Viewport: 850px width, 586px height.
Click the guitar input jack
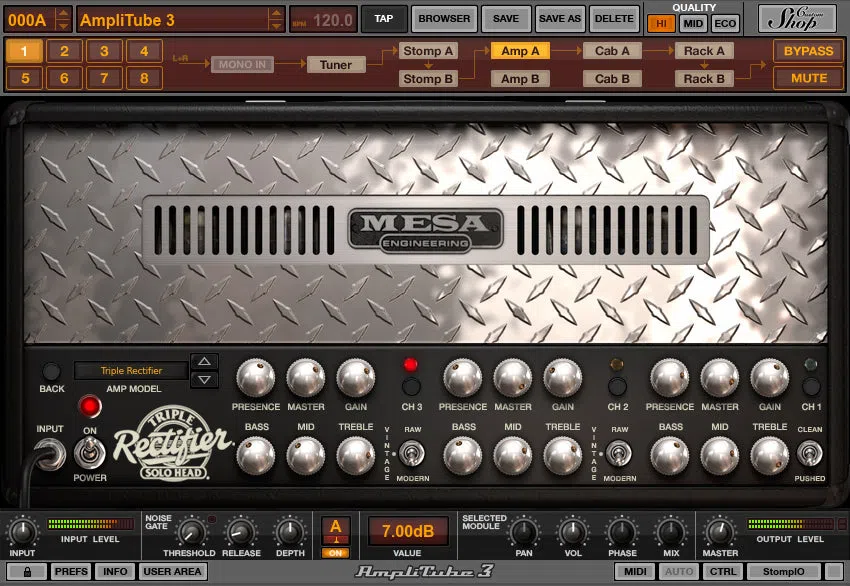50,454
